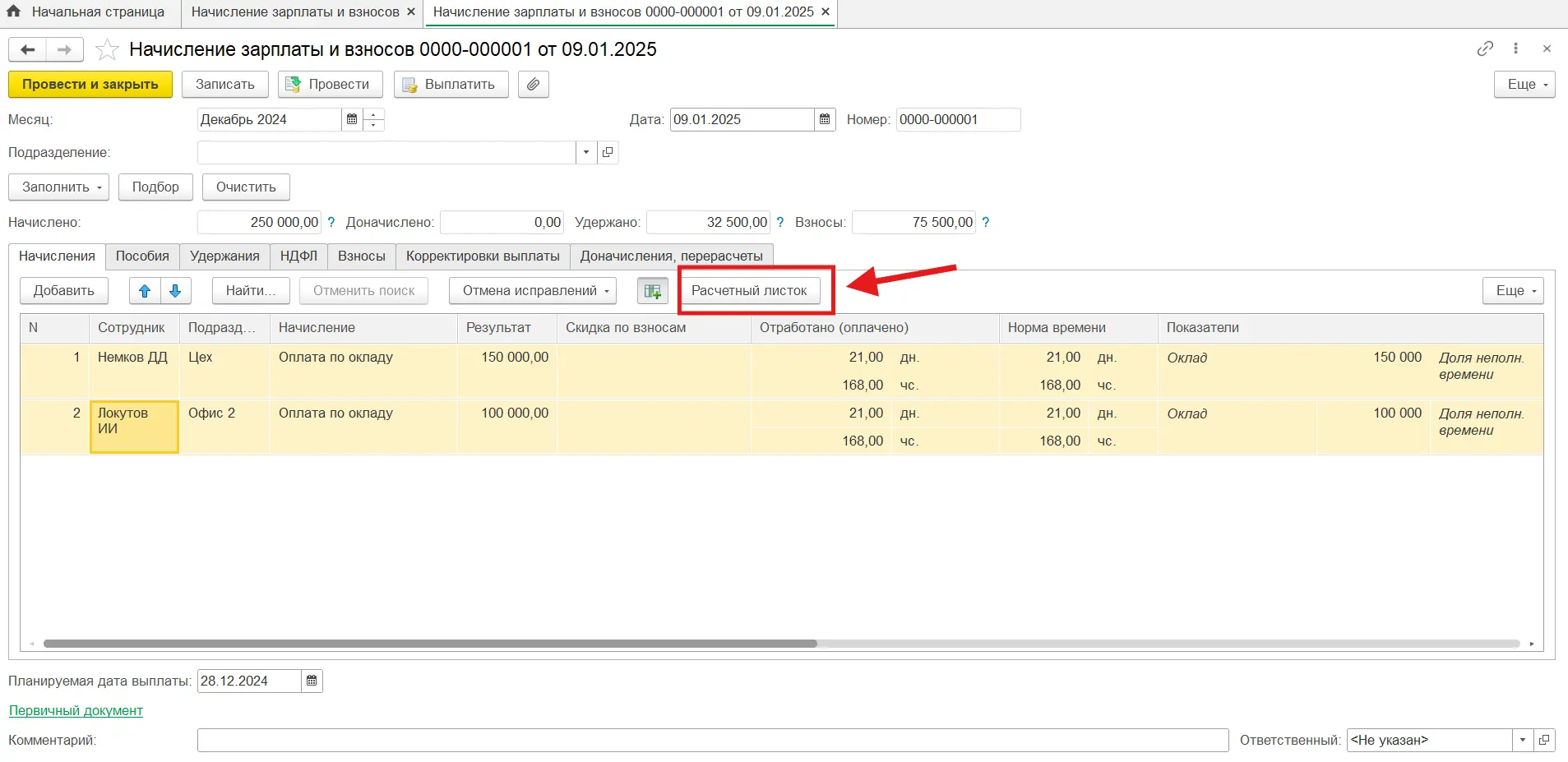Copy link to document icon
This screenshot has height=762, width=1568.
click(x=1484, y=48)
